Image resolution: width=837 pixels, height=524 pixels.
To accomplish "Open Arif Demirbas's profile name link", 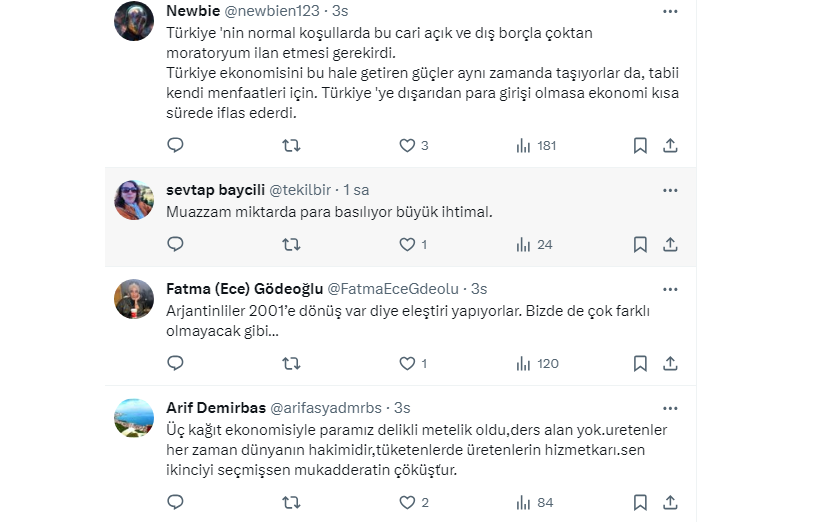I will point(216,408).
